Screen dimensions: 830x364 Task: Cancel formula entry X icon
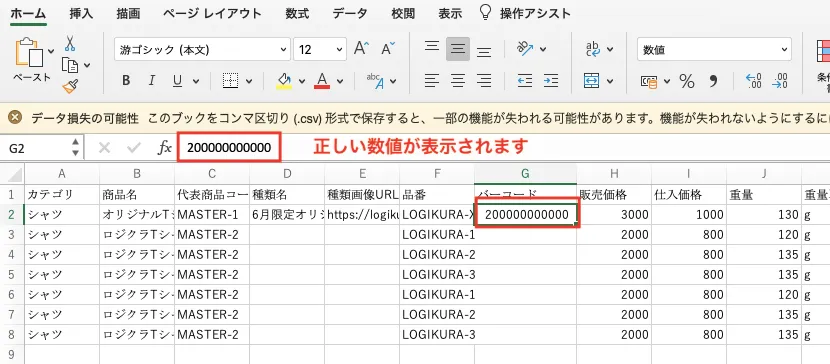104,148
